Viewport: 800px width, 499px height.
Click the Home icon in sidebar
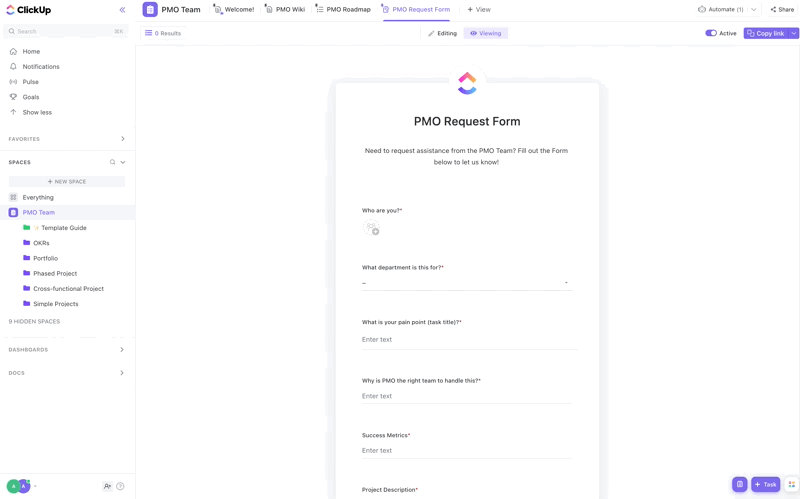click(13, 52)
